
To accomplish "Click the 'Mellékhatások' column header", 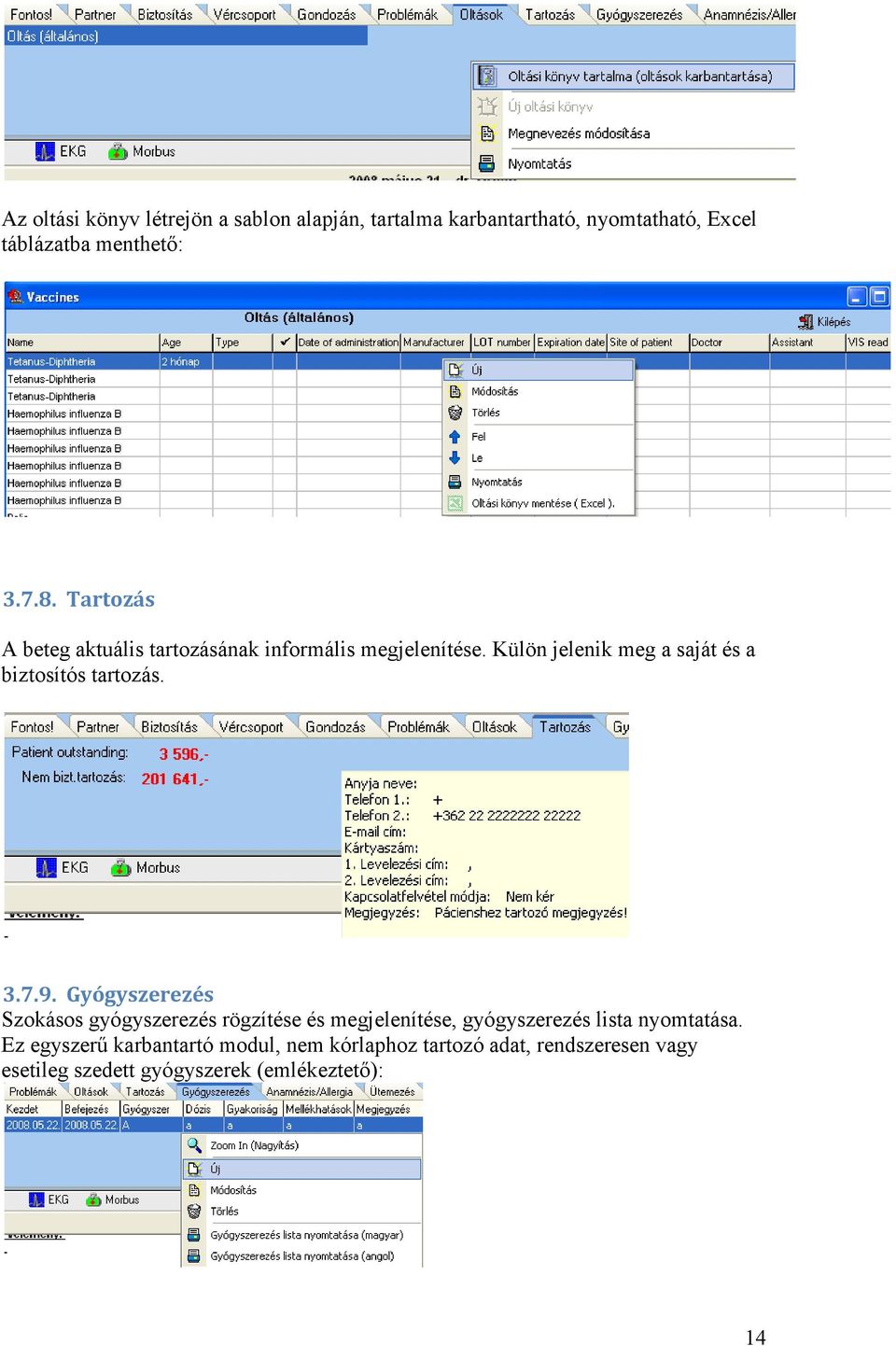I will (318, 1109).
